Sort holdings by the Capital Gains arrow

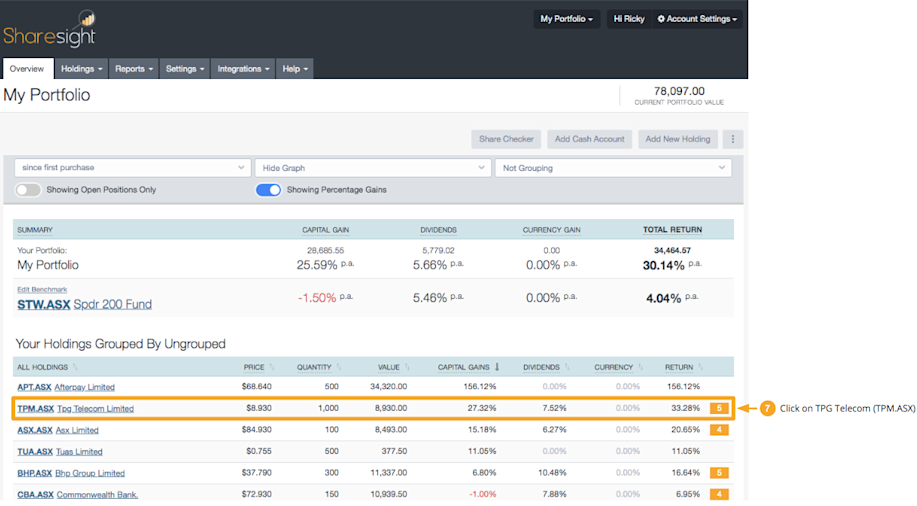(498, 367)
